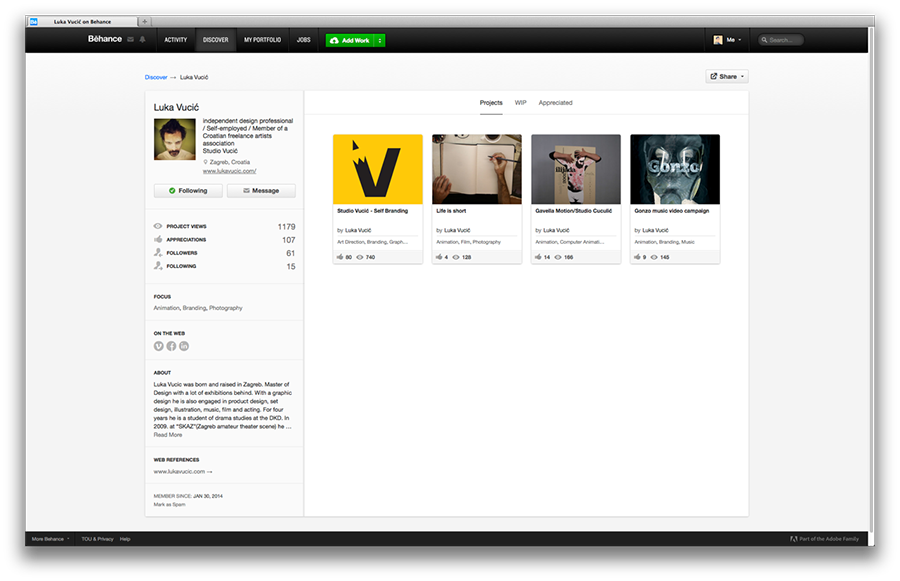Expand the Add Work dropdown arrow
This screenshot has width=900, height=581.
(x=379, y=40)
